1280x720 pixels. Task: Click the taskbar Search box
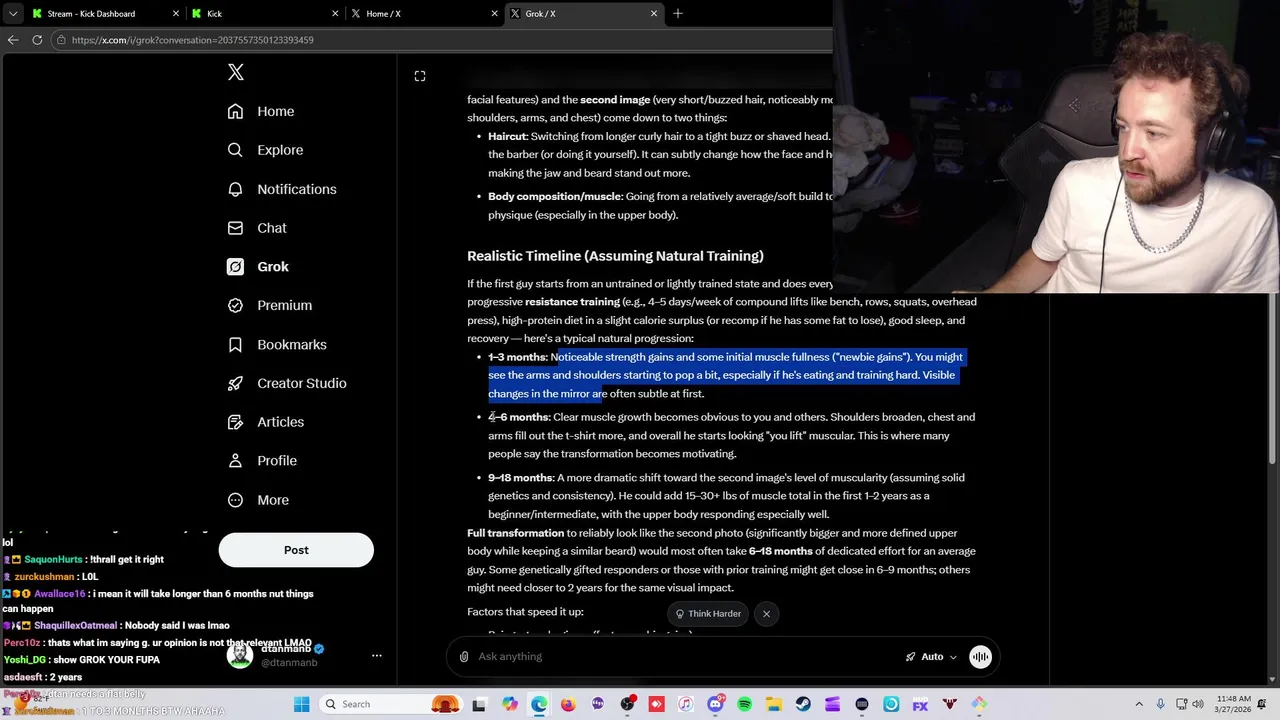(x=391, y=704)
